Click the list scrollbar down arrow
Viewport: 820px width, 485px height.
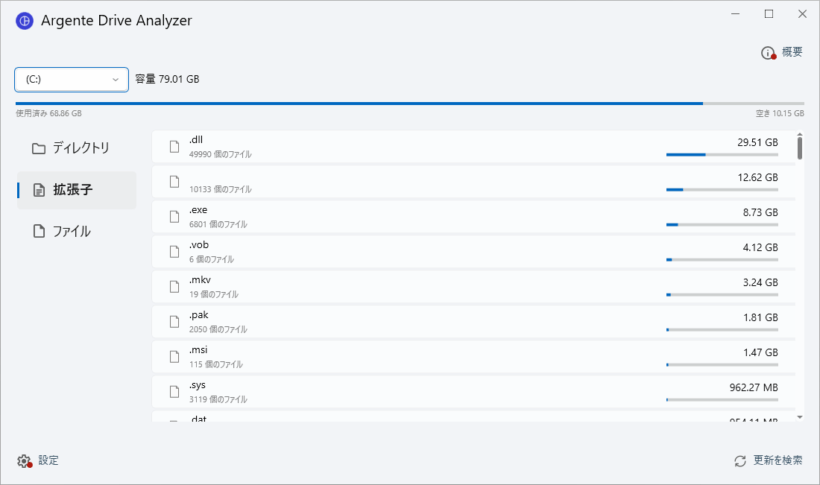click(x=800, y=417)
